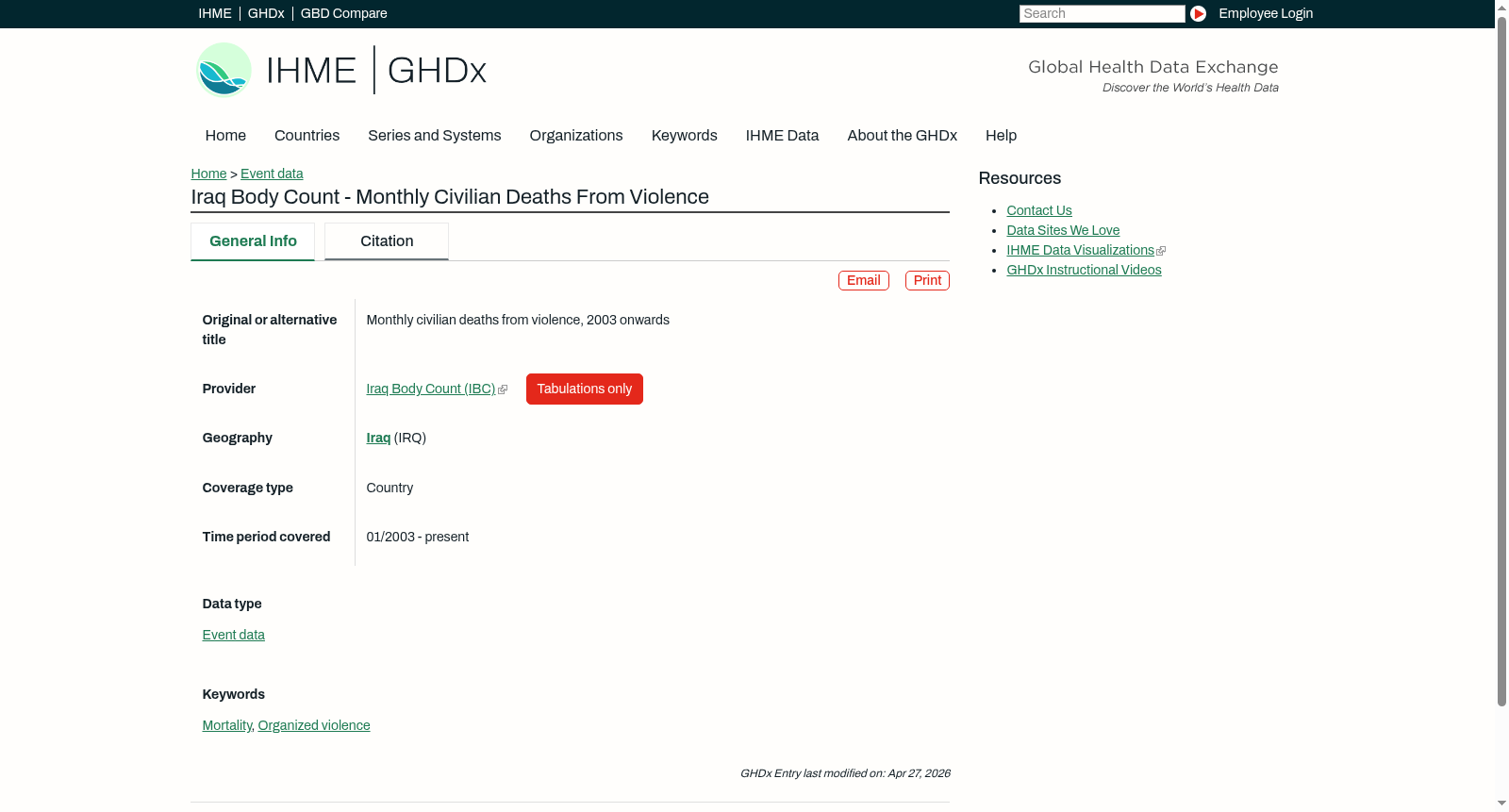Click the scrollbar up arrow
Viewport: 1509px width, 812px height.
tap(1501, 7)
